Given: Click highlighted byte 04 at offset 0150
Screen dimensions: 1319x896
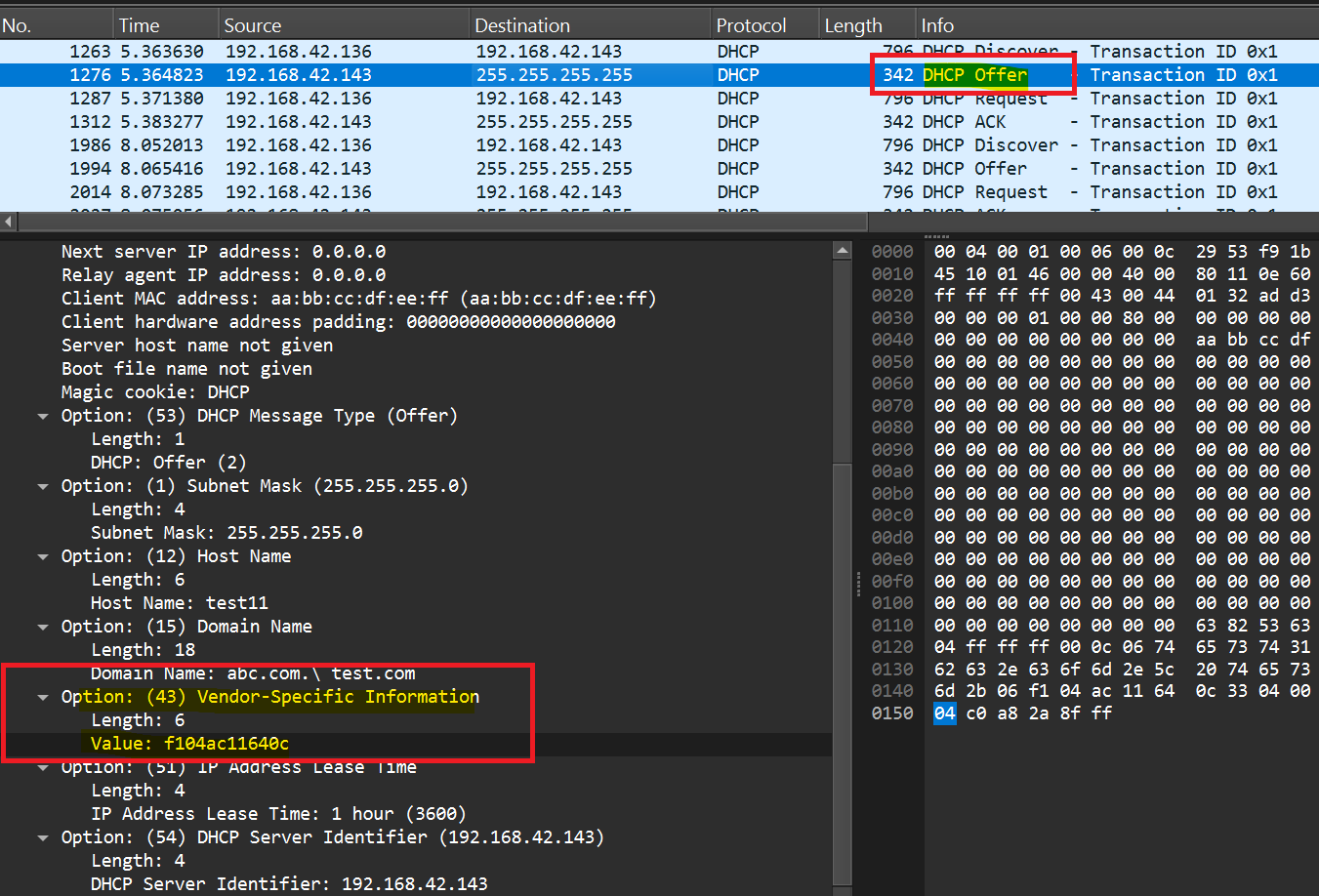Looking at the screenshot, I should 944,713.
